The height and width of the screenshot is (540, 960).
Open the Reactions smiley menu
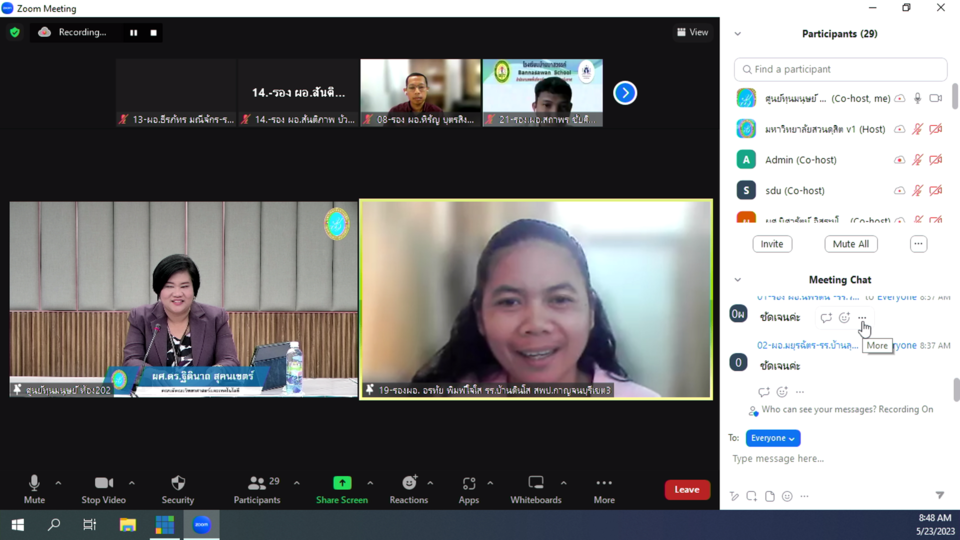[x=409, y=489]
